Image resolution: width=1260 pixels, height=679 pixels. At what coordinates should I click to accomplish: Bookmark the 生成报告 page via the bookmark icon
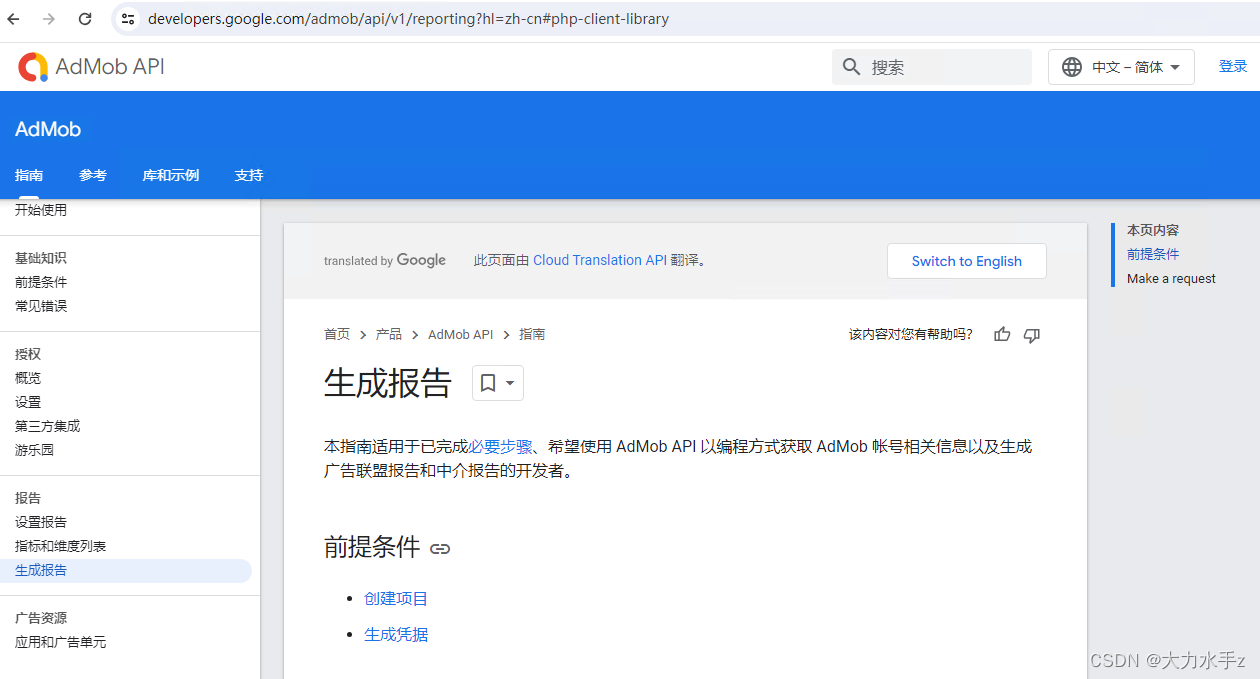point(489,383)
